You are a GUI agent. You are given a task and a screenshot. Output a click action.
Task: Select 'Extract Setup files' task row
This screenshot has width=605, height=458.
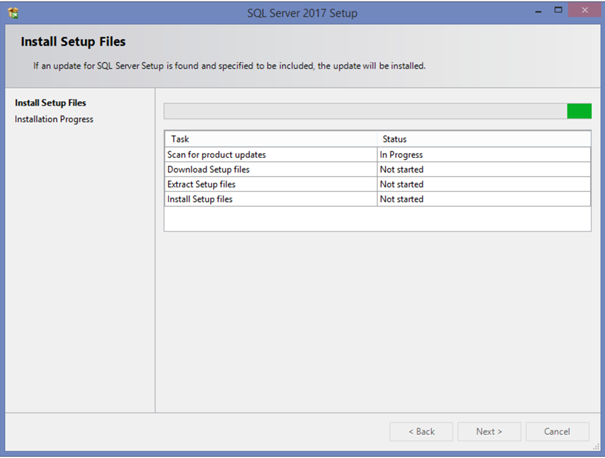377,184
